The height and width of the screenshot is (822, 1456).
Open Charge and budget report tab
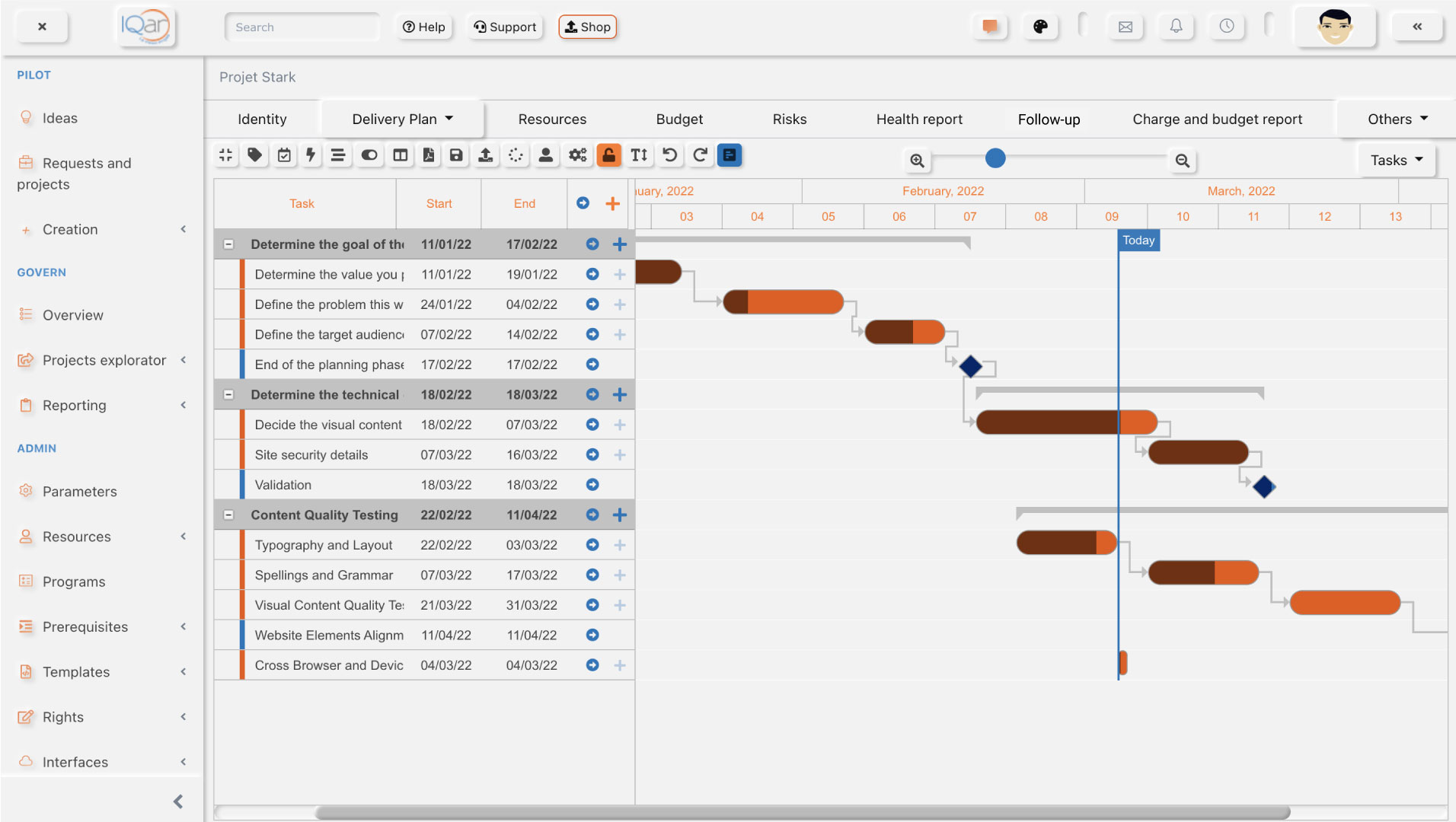coord(1217,119)
